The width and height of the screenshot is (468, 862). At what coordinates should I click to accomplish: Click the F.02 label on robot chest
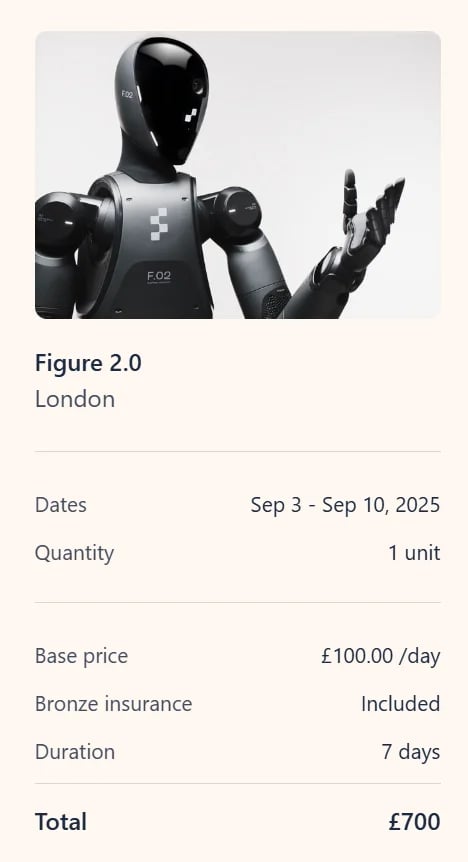[159, 276]
